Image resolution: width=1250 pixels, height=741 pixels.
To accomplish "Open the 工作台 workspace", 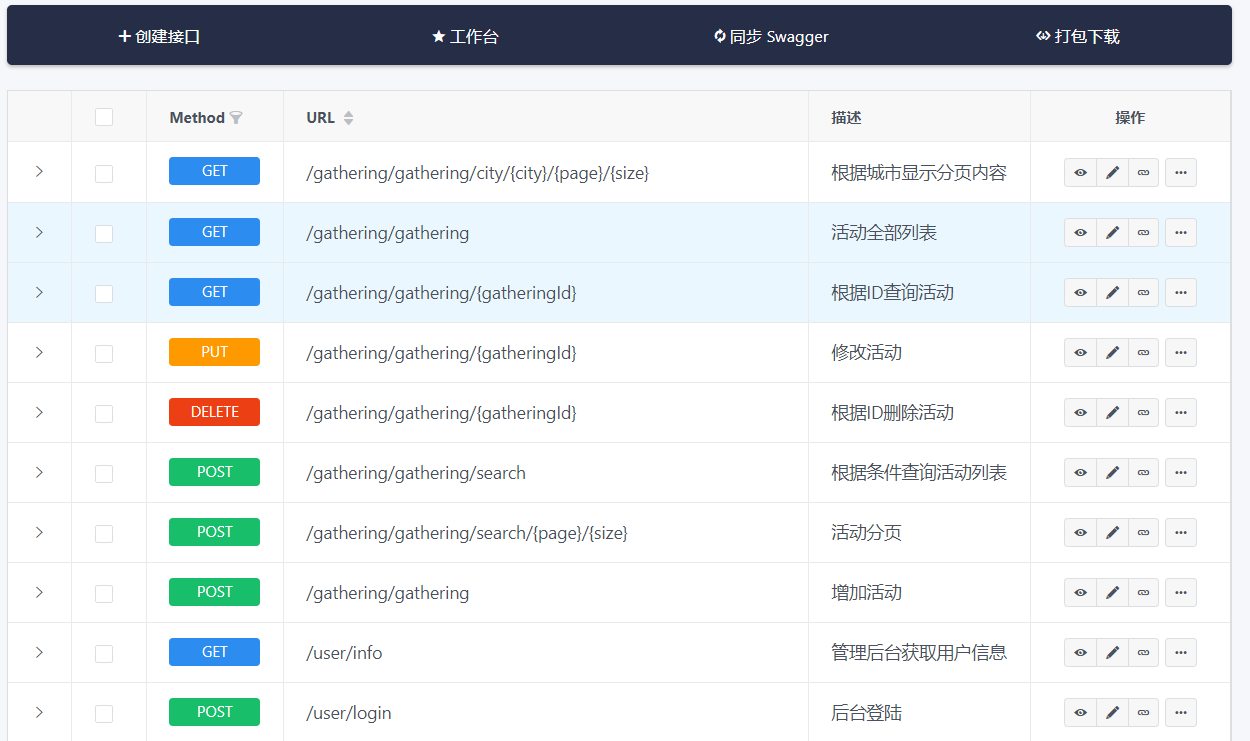I will [465, 36].
